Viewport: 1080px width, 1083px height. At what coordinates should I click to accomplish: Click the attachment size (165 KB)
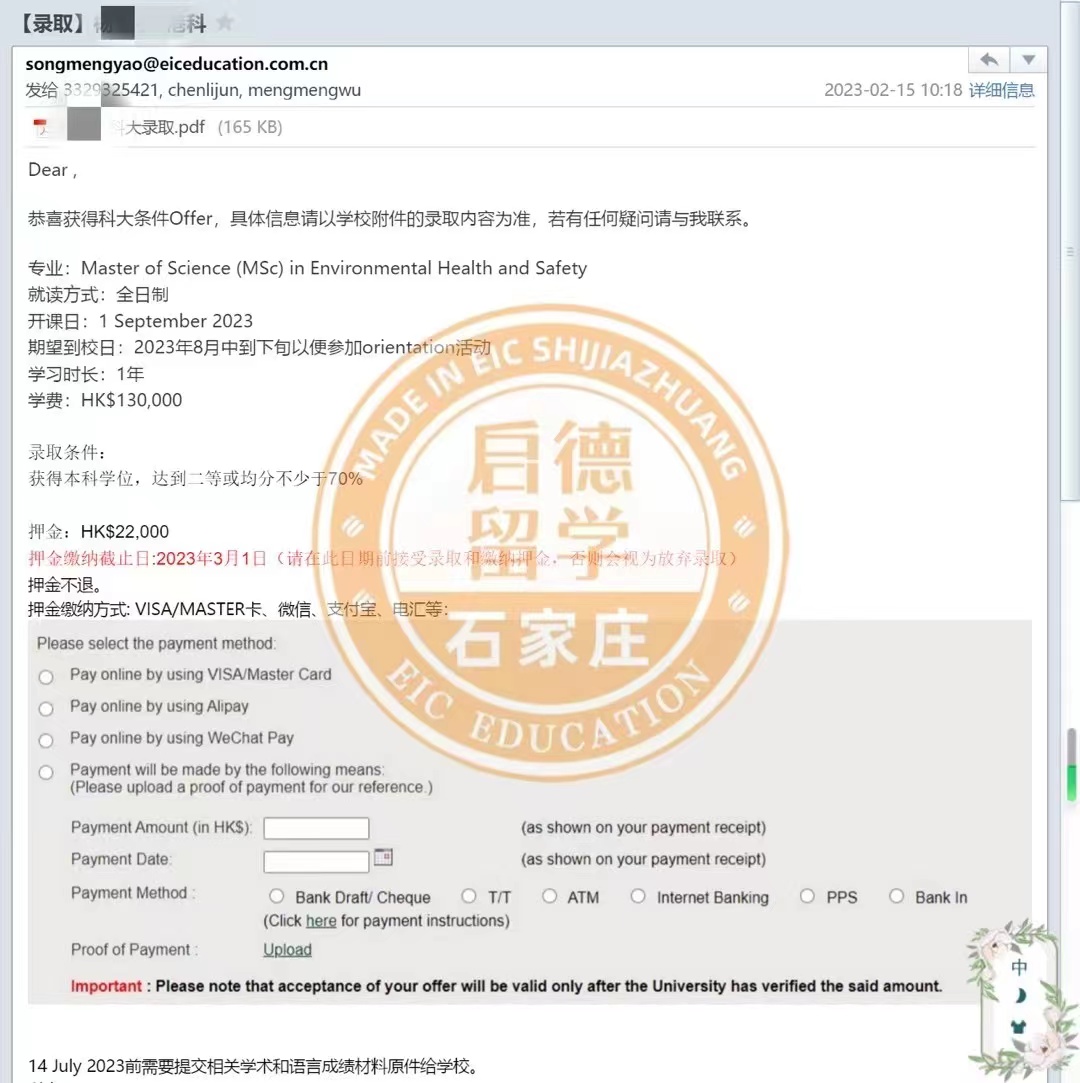tap(250, 127)
